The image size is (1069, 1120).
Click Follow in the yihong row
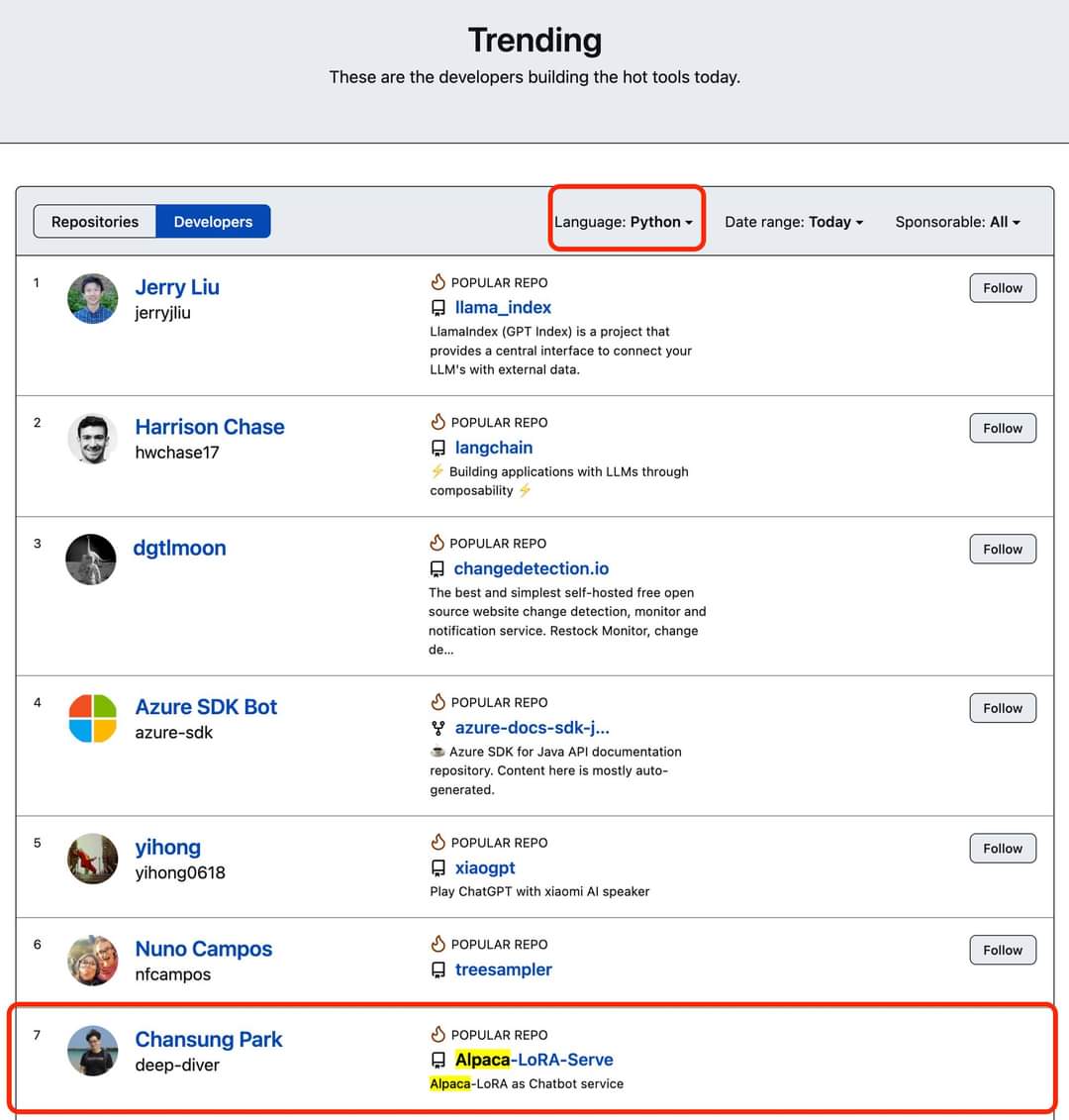click(1003, 849)
